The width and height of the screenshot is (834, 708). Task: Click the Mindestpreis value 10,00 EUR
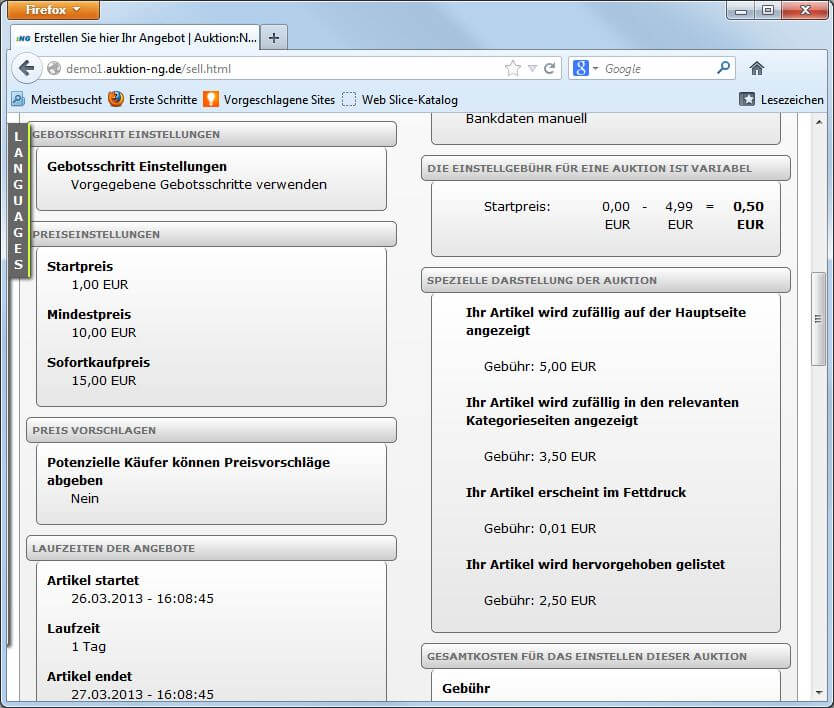104,332
